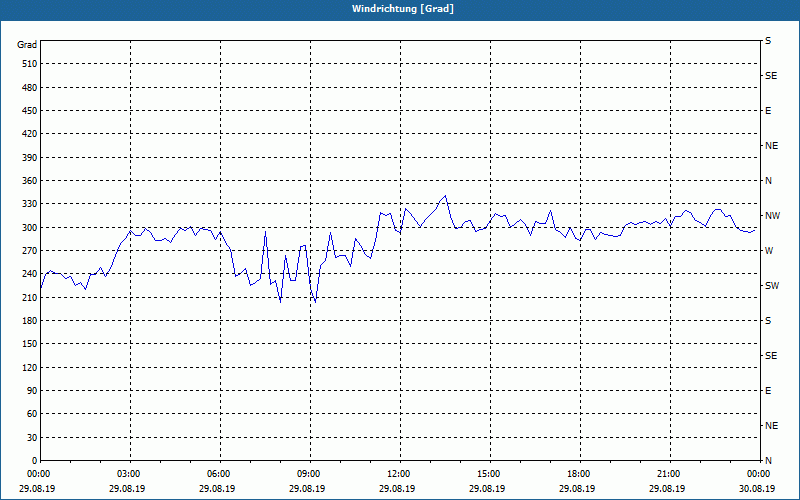Screen dimensions: 800x500
Task: Select the 150 degree axis label
Action: [30, 344]
